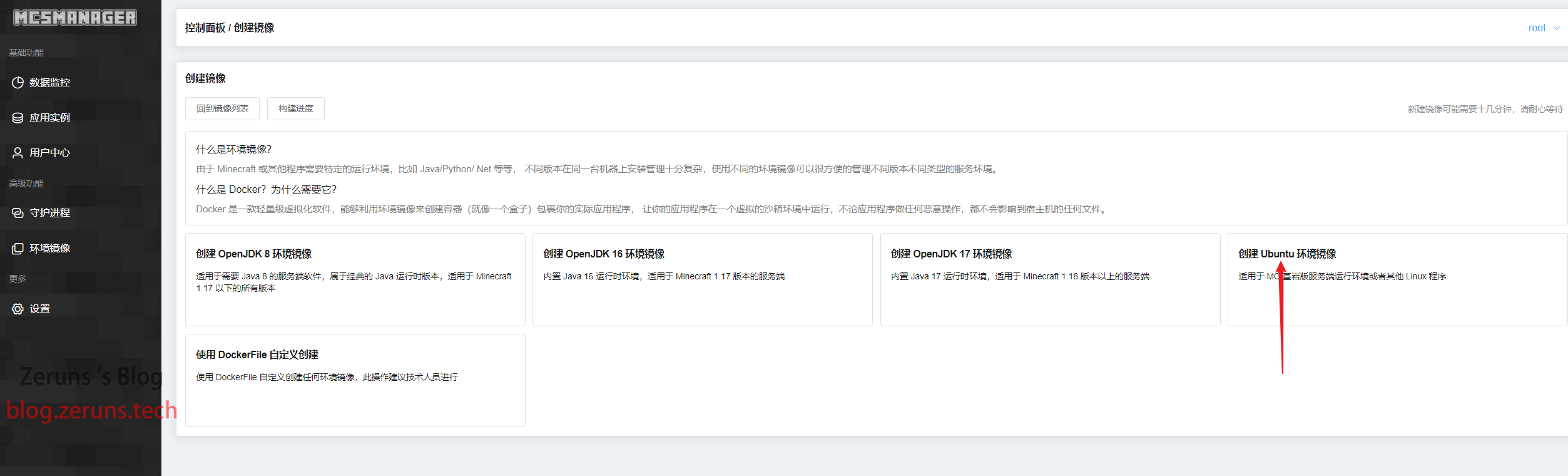Click the 应用实例 database icon
Screen dimensions: 1568x476
tap(18, 118)
